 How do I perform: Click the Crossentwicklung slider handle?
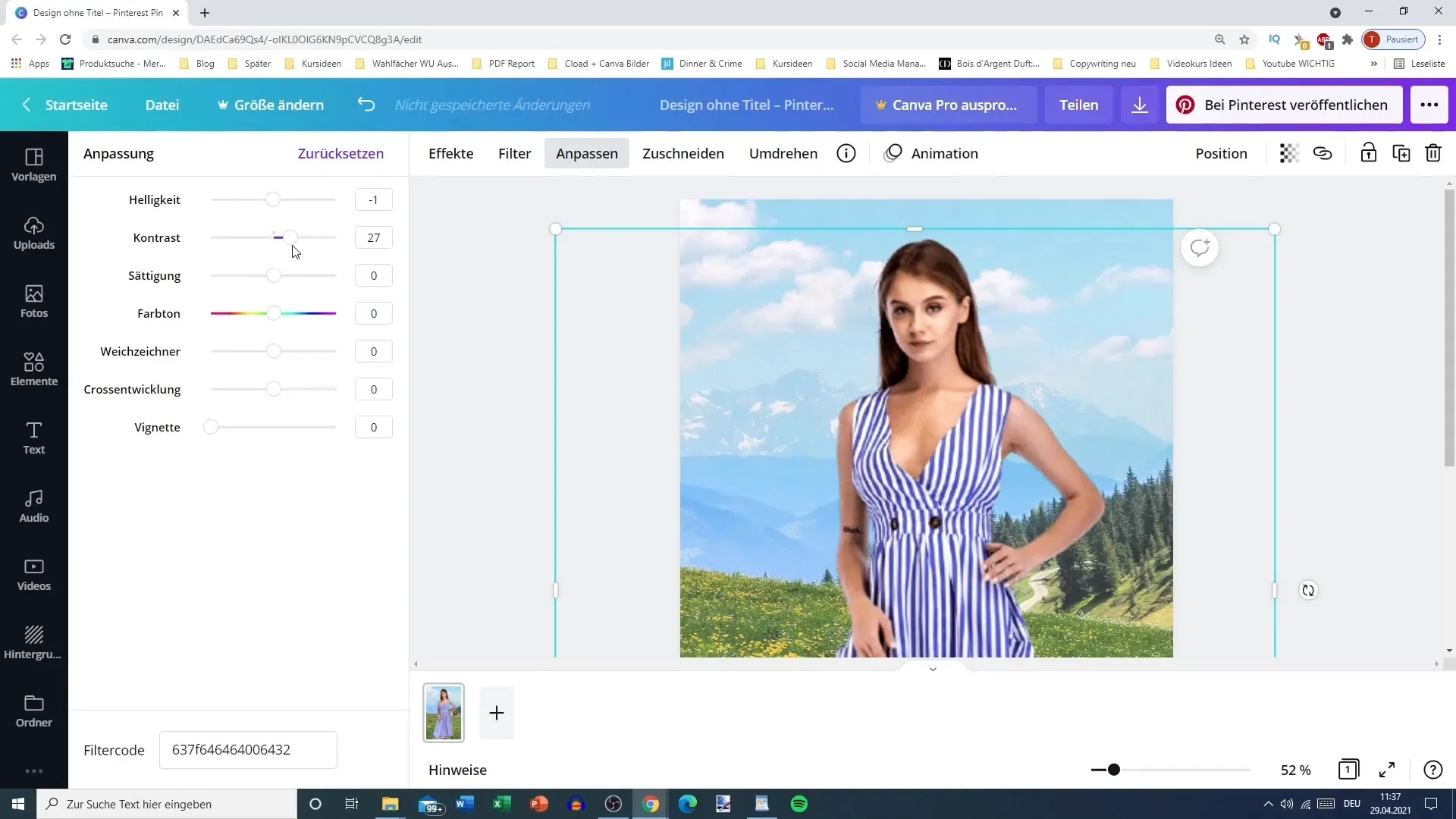(x=273, y=389)
